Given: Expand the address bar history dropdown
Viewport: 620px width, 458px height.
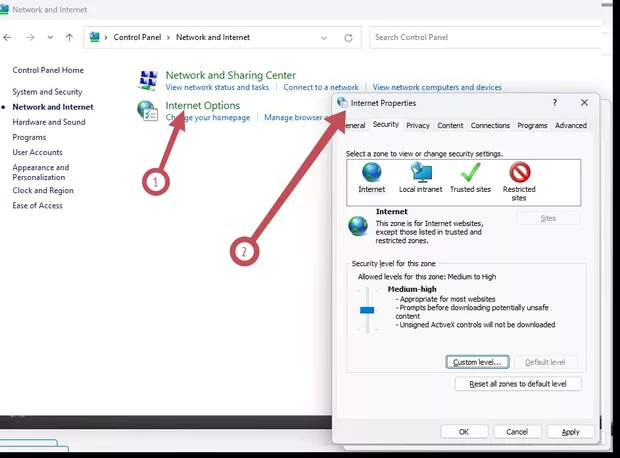Looking at the screenshot, I should 324,38.
